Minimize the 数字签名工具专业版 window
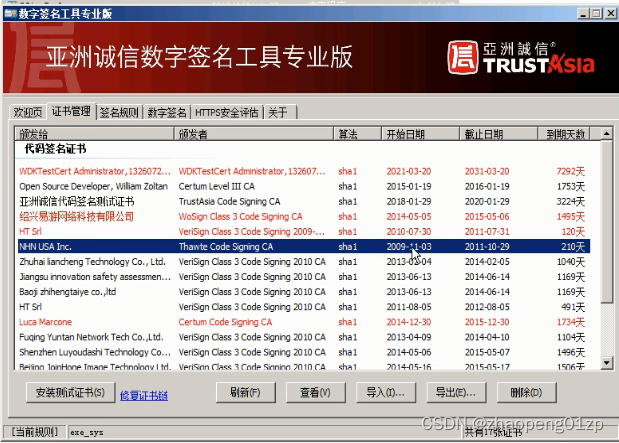619x443 pixels. coord(584,14)
